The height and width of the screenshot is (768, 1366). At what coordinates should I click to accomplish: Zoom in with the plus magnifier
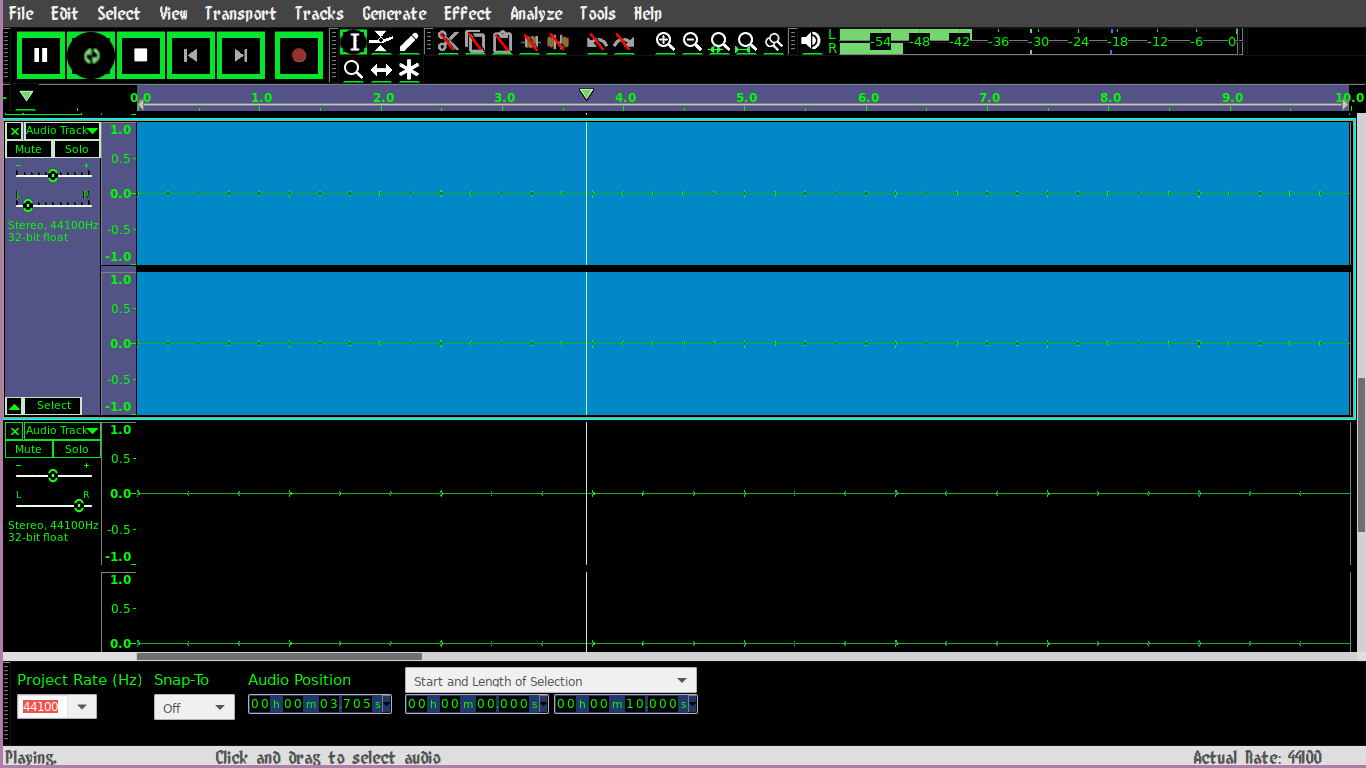(665, 42)
